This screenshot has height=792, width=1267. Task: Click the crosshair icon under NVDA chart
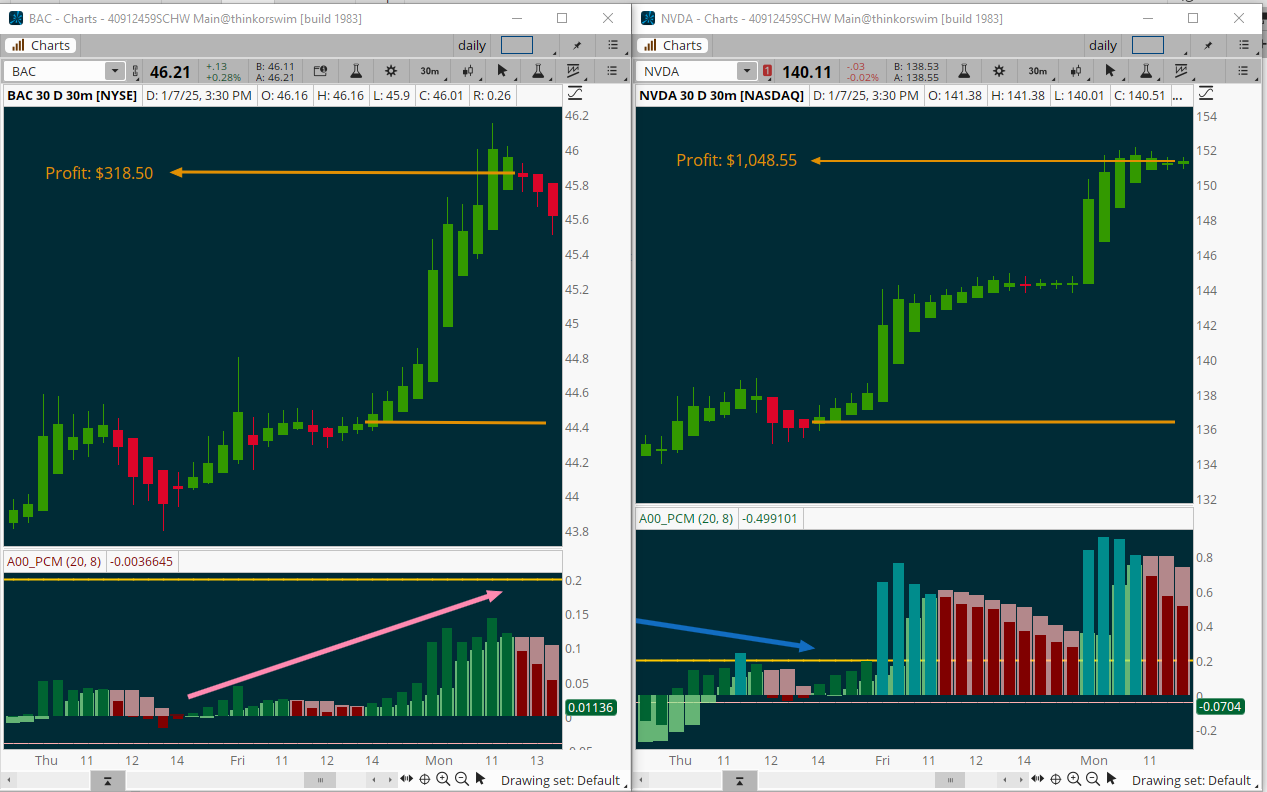coord(1056,779)
